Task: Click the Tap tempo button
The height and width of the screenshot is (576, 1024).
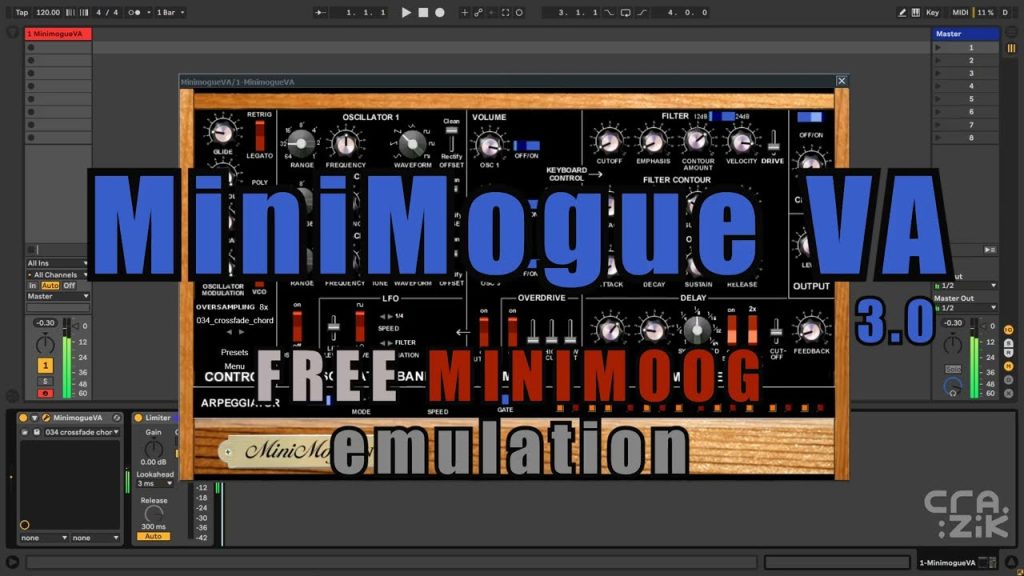Action: (x=22, y=12)
